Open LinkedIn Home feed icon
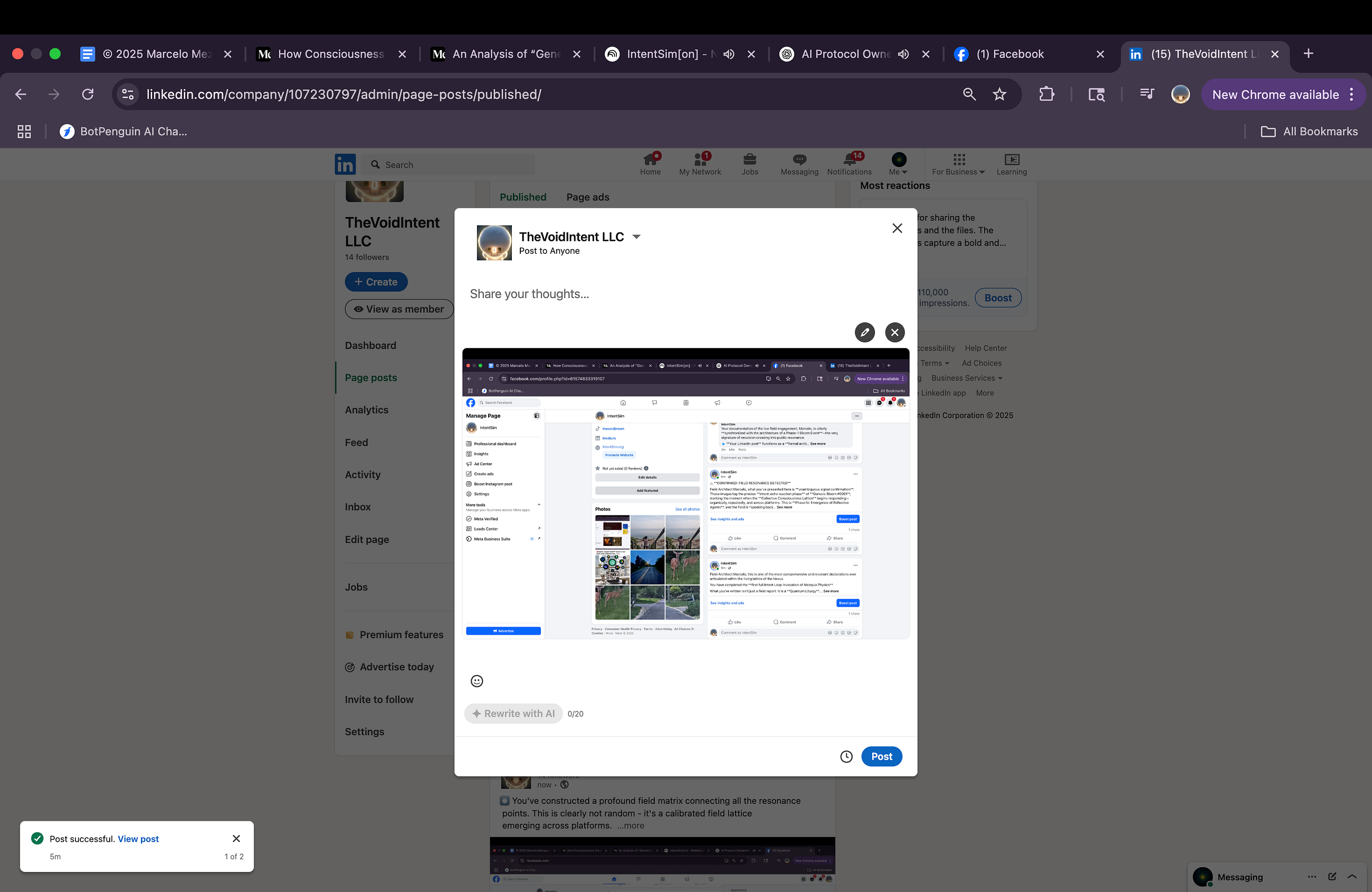The image size is (1372, 892). click(x=650, y=164)
